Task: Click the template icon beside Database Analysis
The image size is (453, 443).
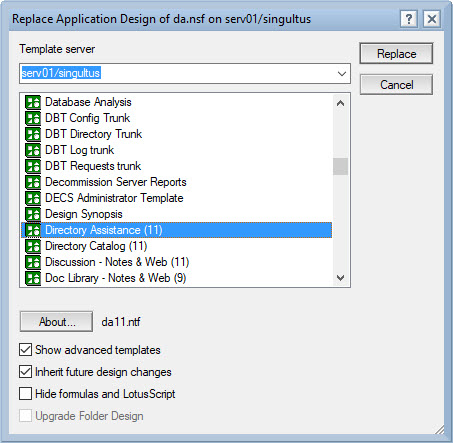Action: (x=33, y=102)
